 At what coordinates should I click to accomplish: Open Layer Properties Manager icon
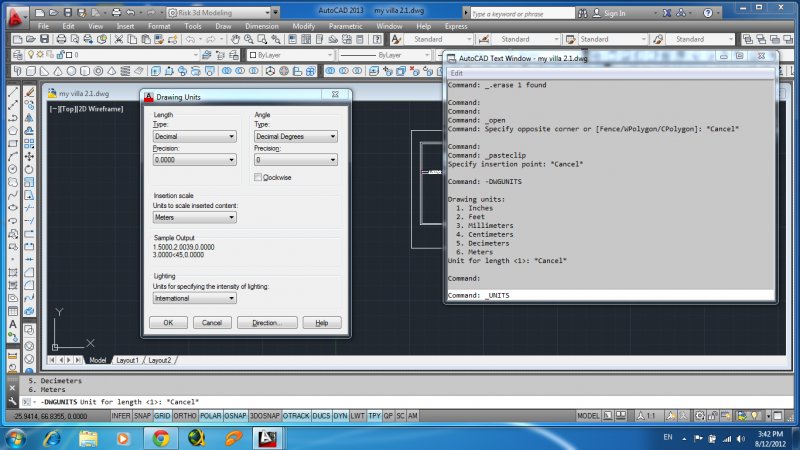pos(18,55)
